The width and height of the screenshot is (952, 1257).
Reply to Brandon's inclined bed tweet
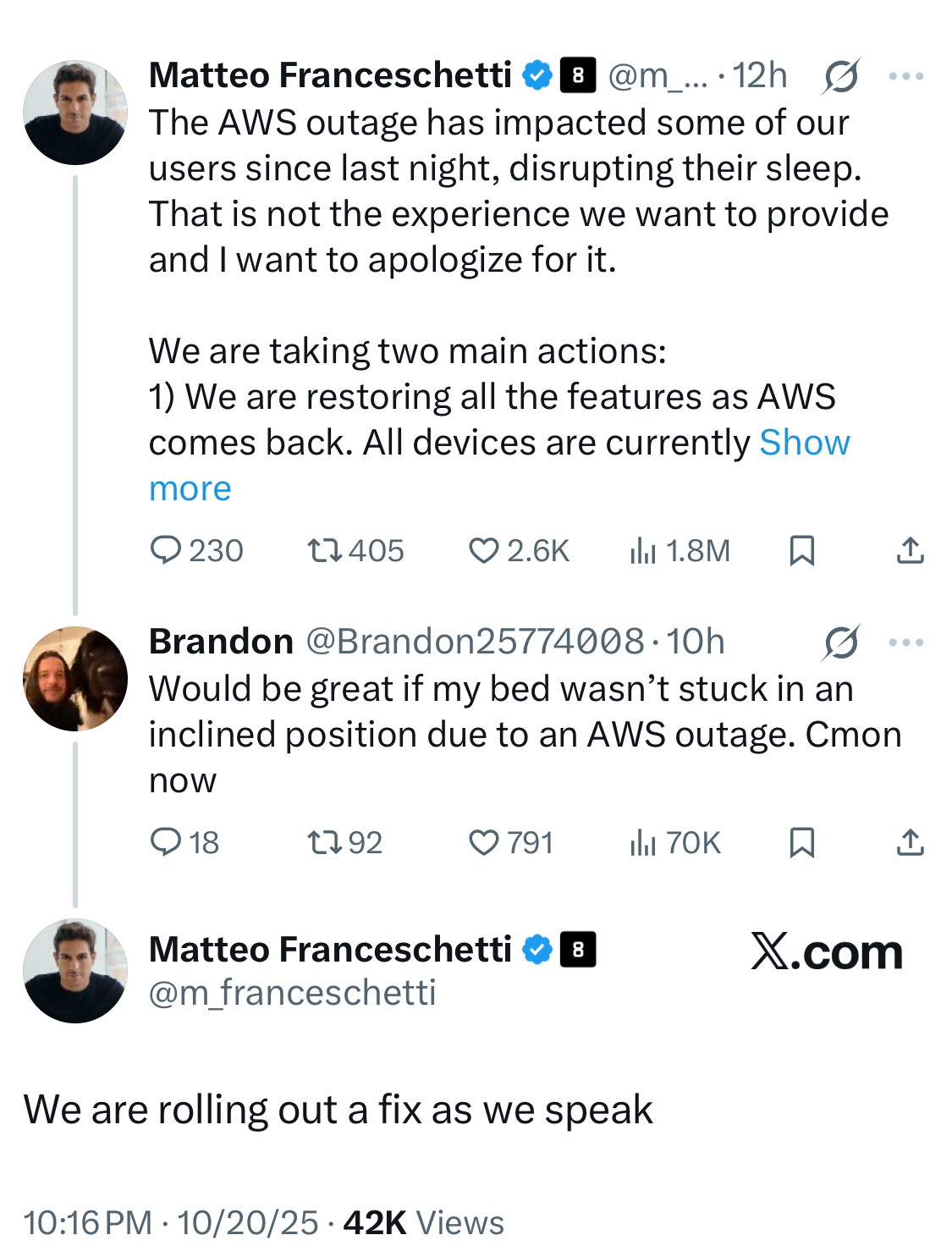pos(166,842)
